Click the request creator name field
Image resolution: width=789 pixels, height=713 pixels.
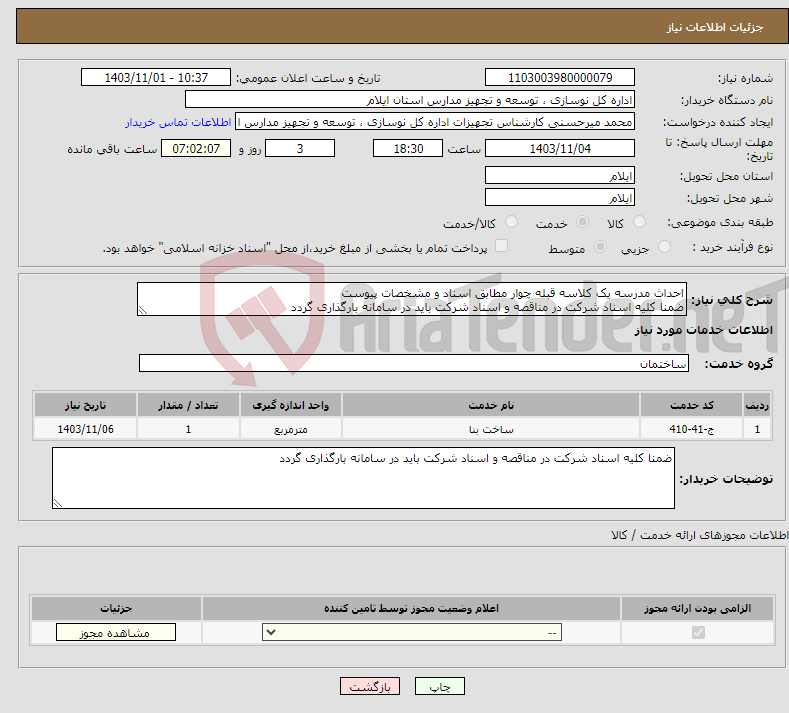[435, 122]
